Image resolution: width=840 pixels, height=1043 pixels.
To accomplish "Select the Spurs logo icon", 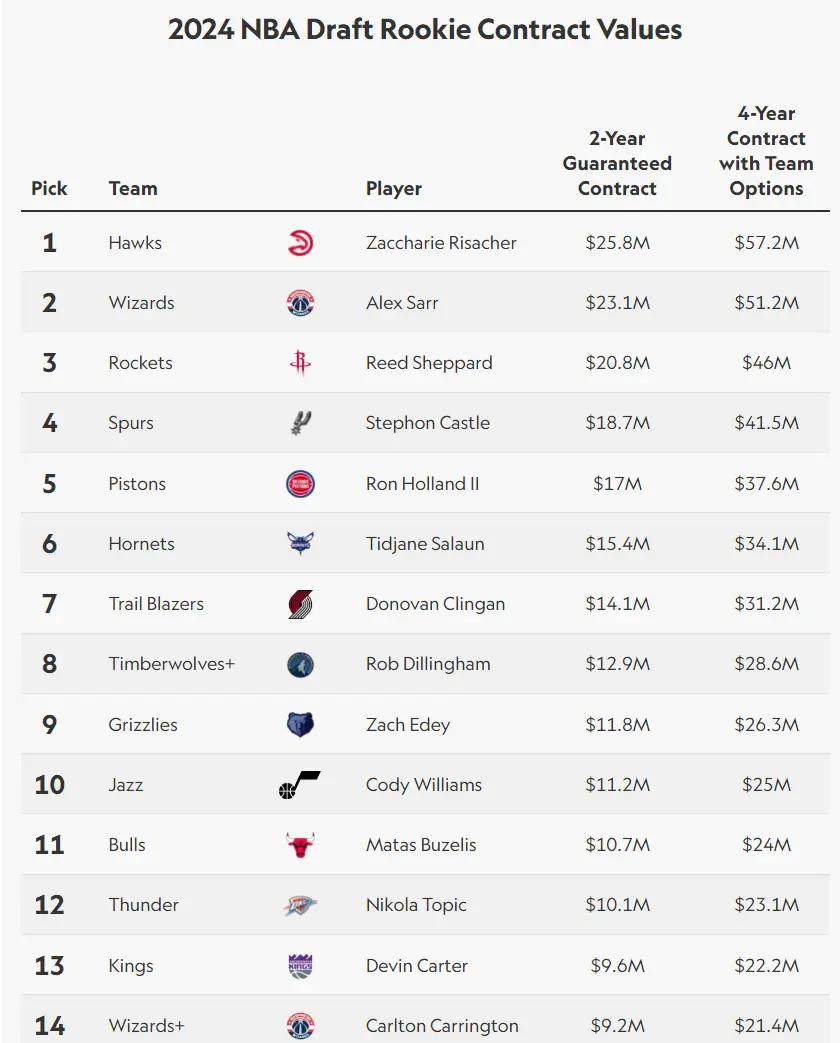I will click(x=300, y=423).
